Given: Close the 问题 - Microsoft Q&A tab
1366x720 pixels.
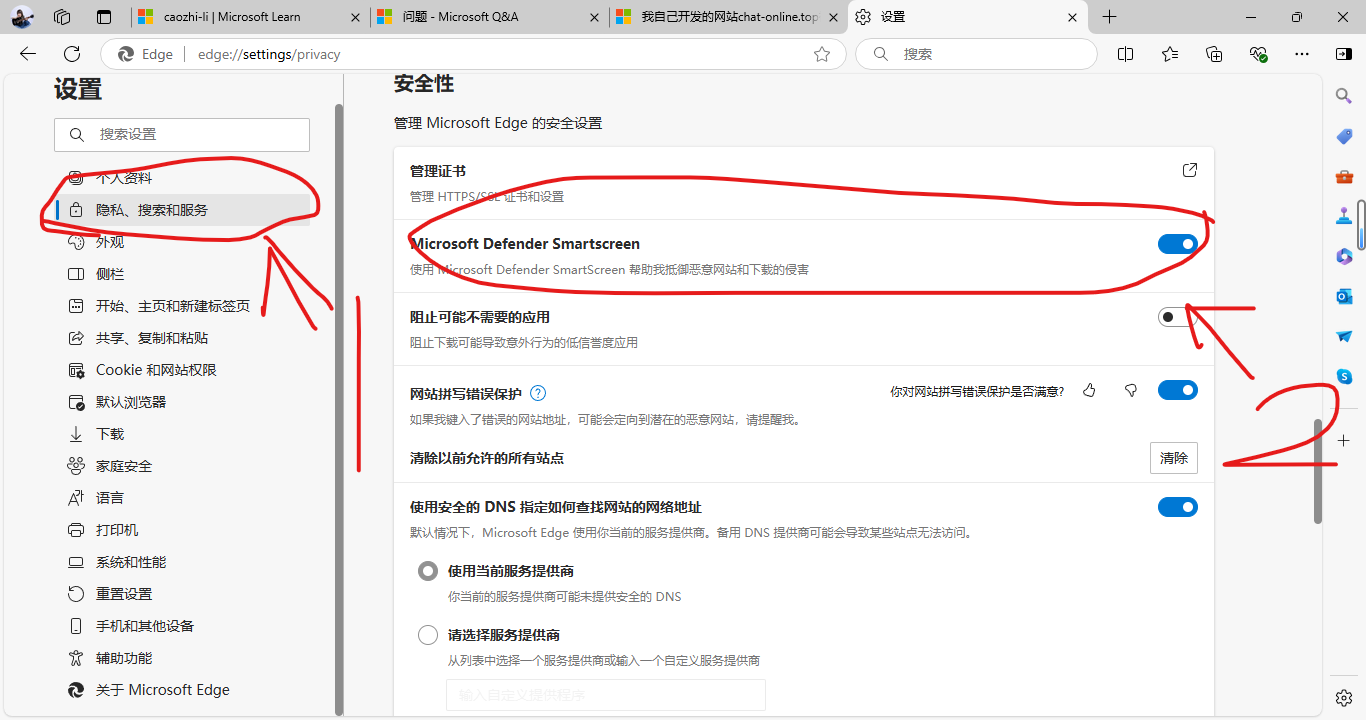Looking at the screenshot, I should tap(594, 17).
